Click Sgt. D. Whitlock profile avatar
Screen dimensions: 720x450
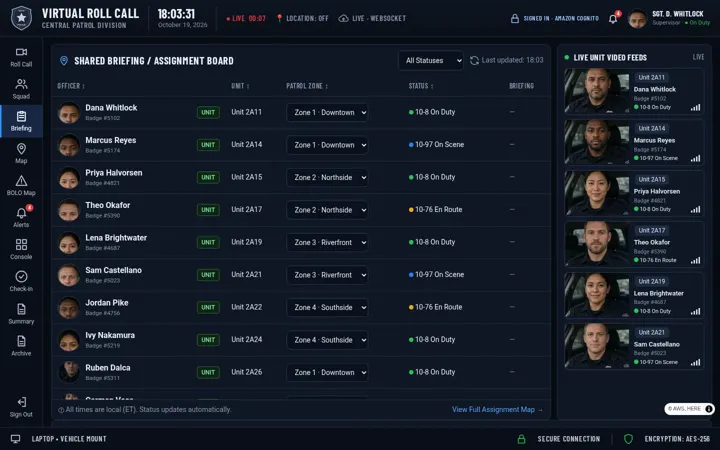pyautogui.click(x=637, y=19)
